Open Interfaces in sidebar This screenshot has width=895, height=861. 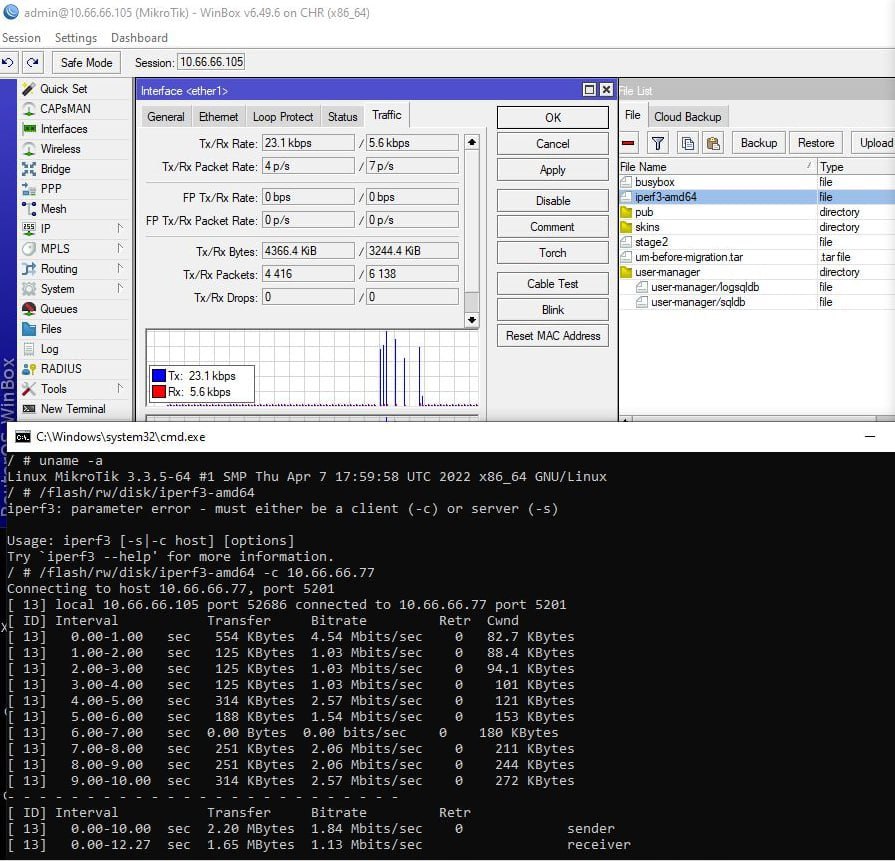coord(63,129)
